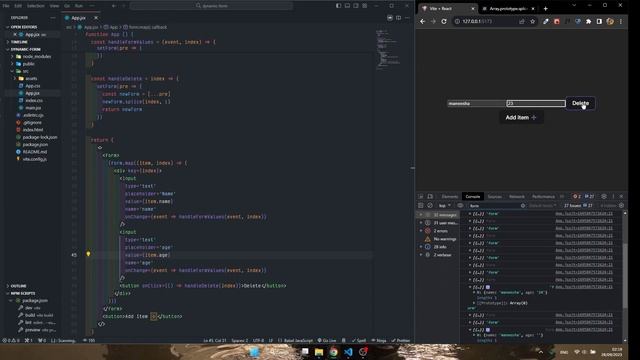The width and height of the screenshot is (640, 360).
Task: Open vite.config.js in Explorer
Action: click(34, 159)
